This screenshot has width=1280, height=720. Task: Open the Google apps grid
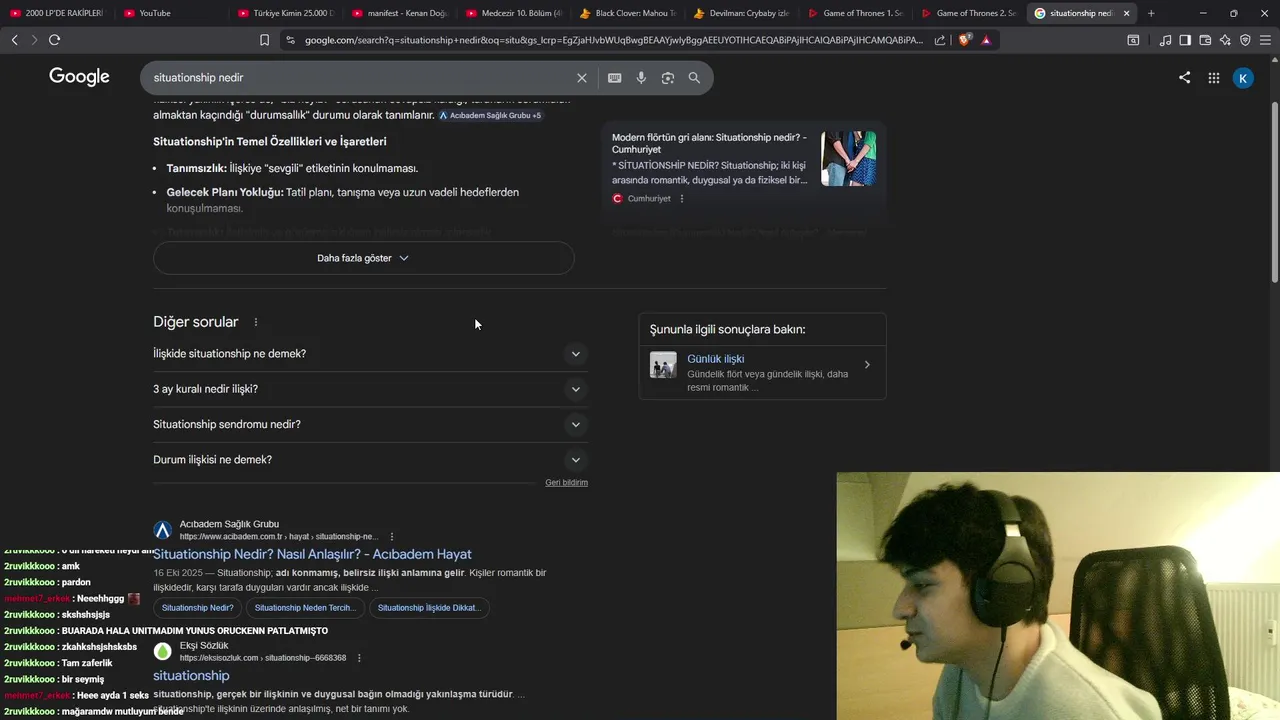(x=1214, y=78)
